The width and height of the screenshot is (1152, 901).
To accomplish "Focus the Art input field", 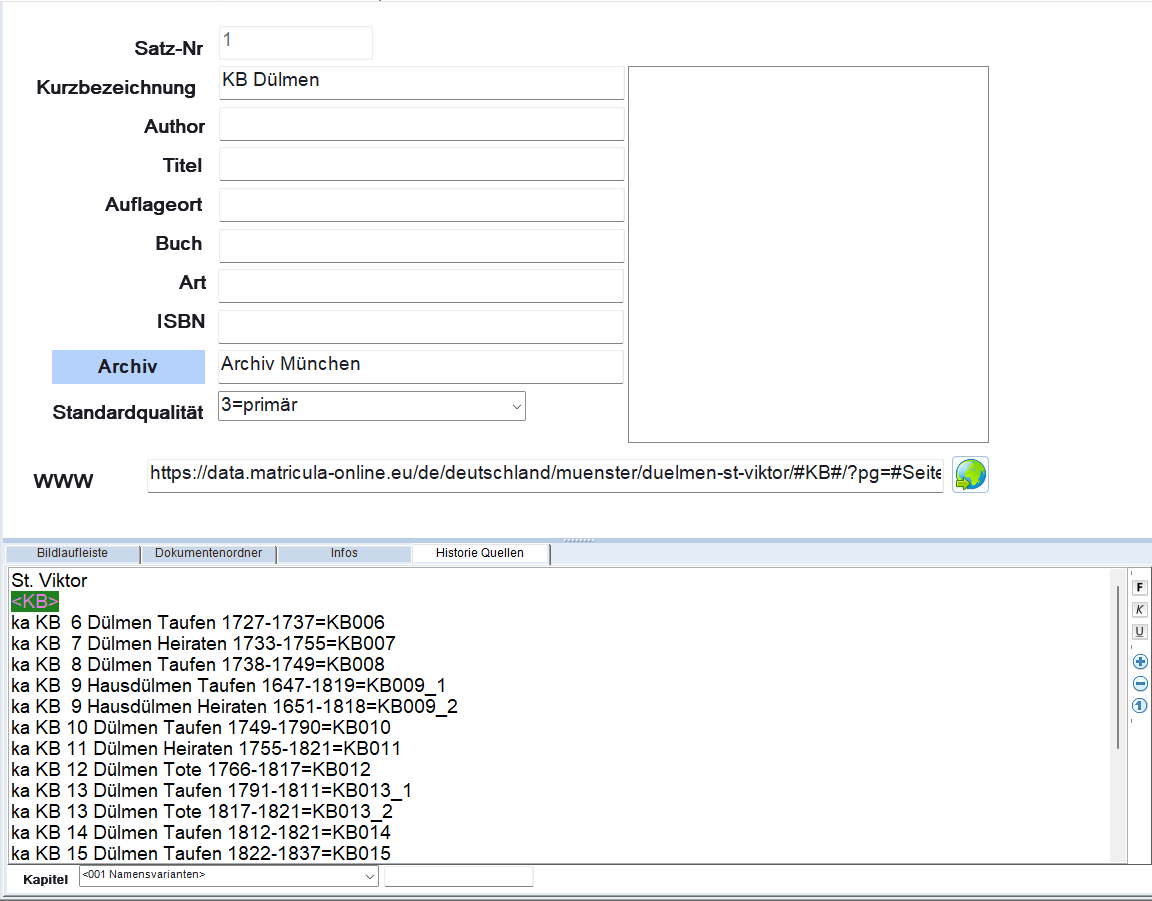I will coord(420,285).
